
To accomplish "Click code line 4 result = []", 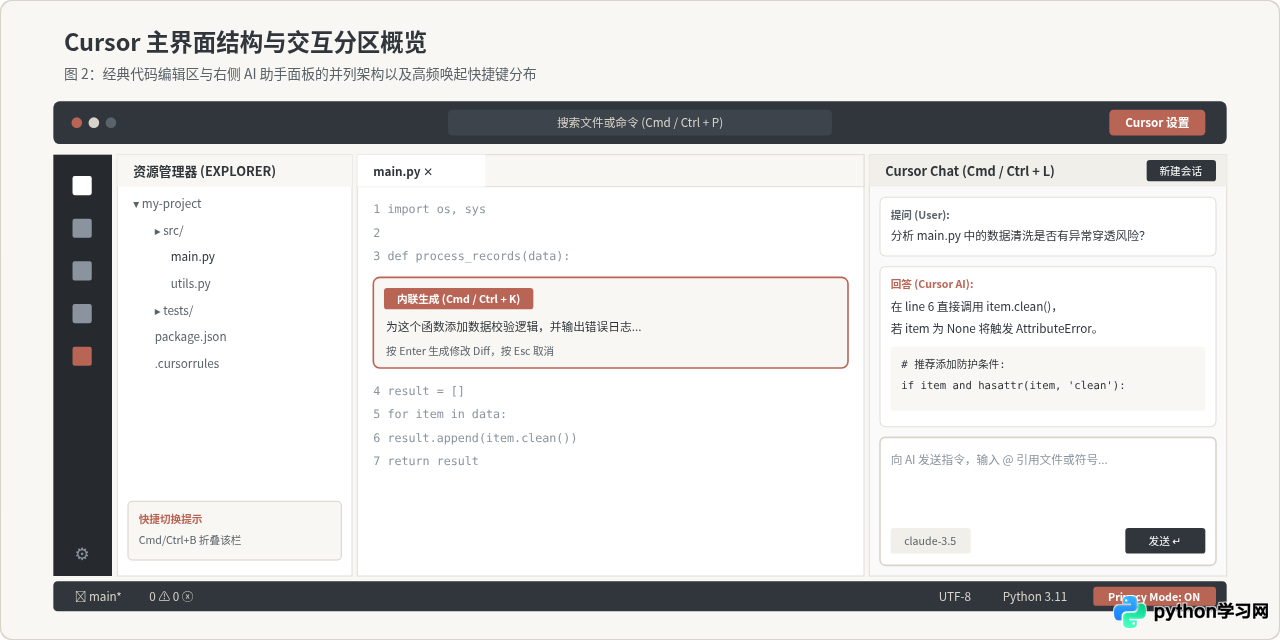I will 419,391.
